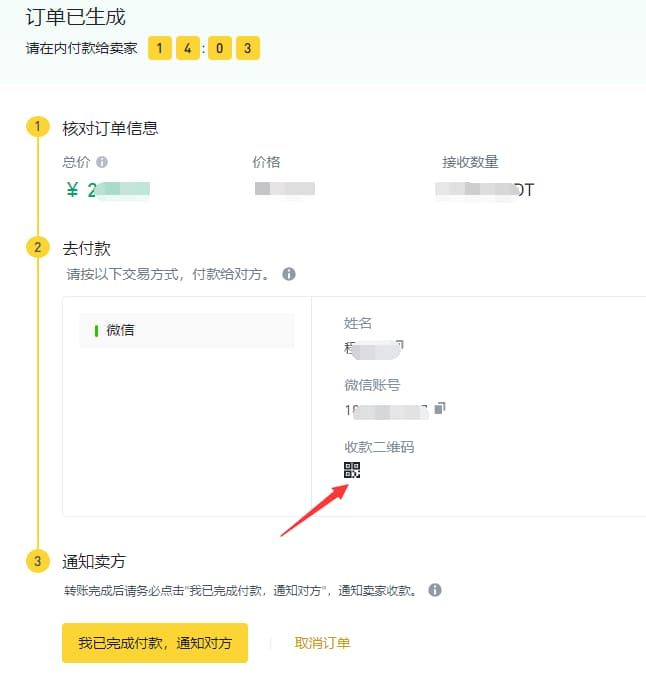Click the 订单已生成 heading
The width and height of the screenshot is (646, 683).
(76, 17)
